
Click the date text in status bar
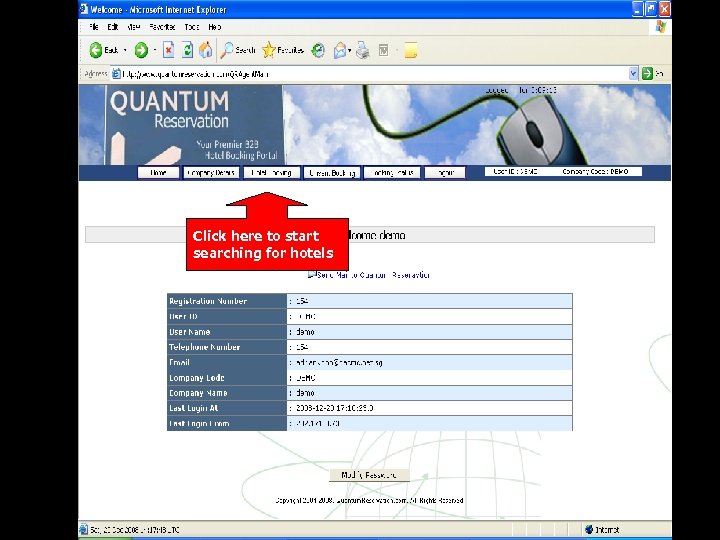135,529
